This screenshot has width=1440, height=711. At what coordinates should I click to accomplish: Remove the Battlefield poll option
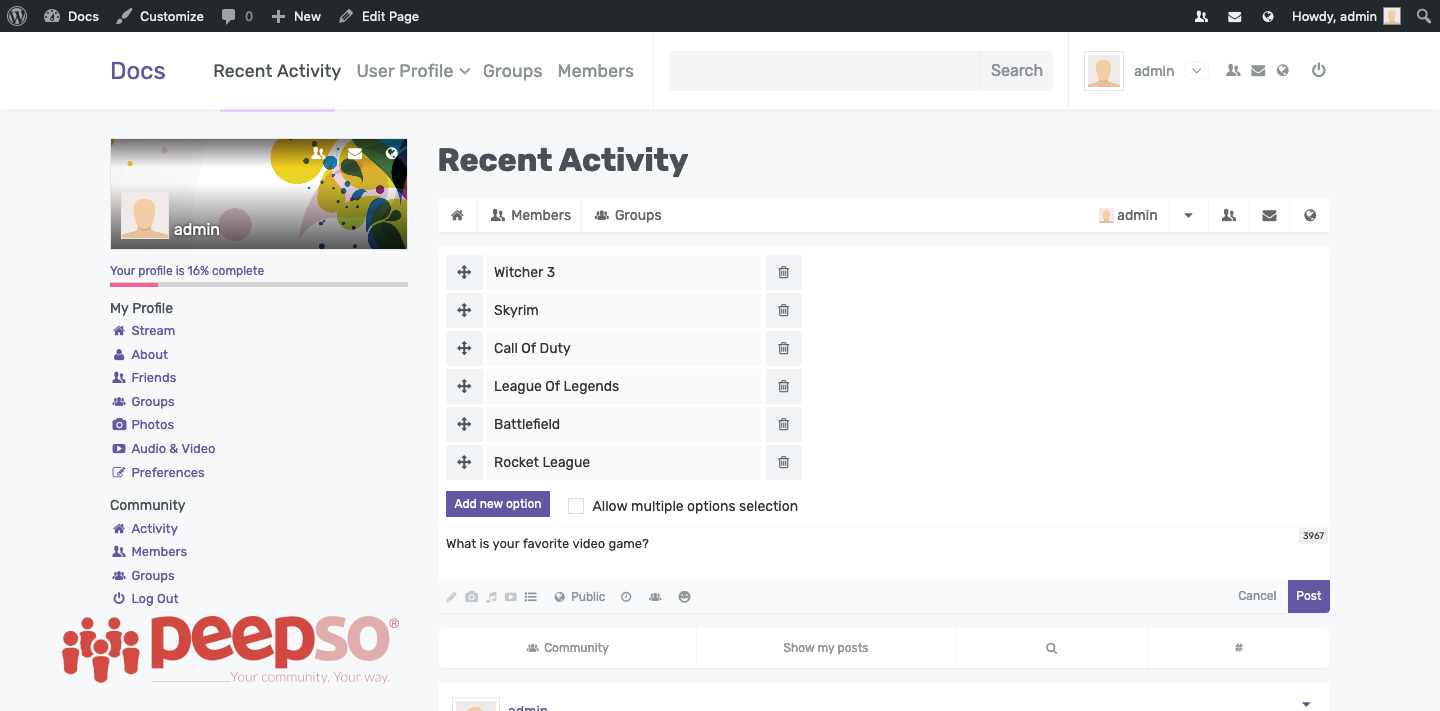[784, 424]
